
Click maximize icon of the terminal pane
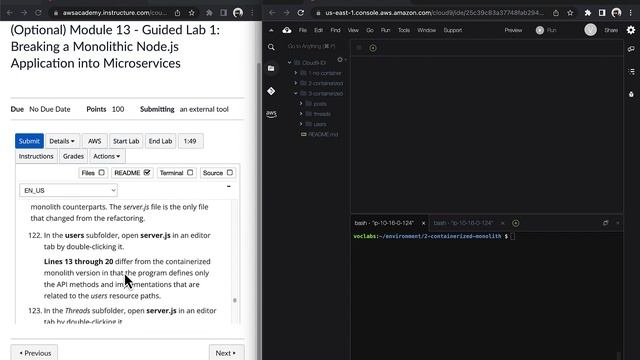tap(605, 223)
